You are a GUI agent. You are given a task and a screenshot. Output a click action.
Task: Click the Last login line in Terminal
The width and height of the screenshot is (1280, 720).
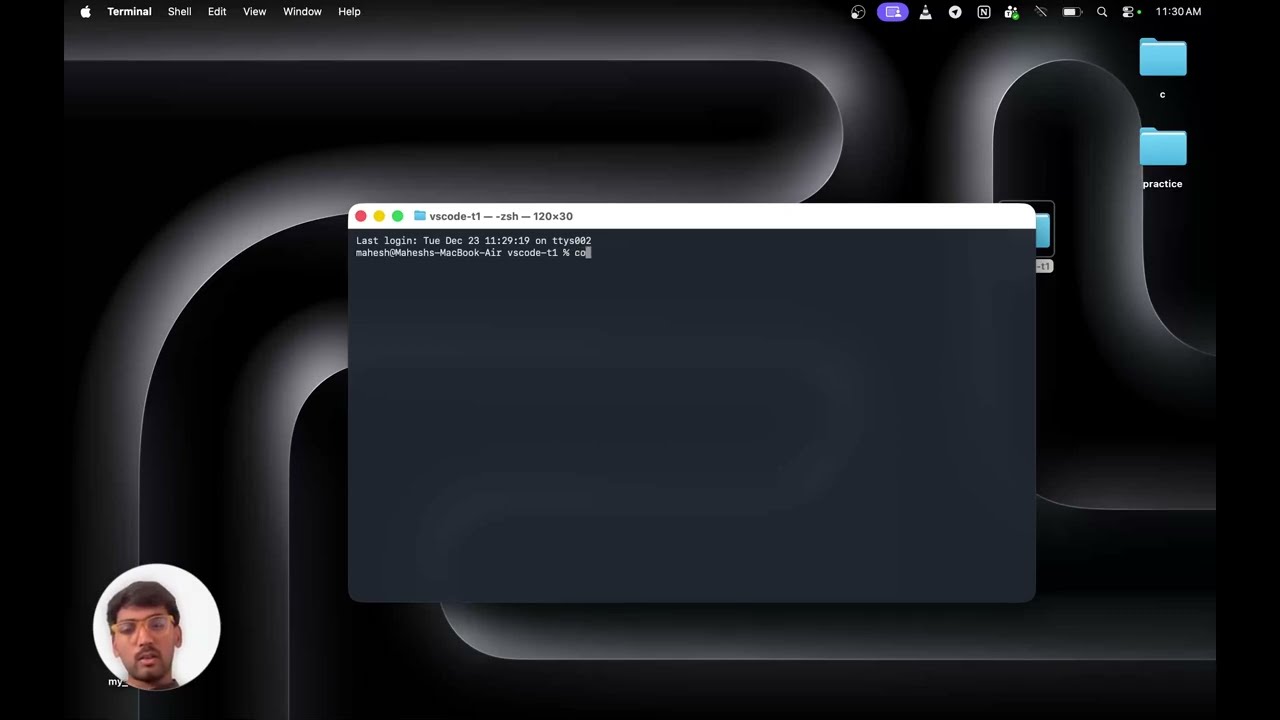tap(473, 241)
